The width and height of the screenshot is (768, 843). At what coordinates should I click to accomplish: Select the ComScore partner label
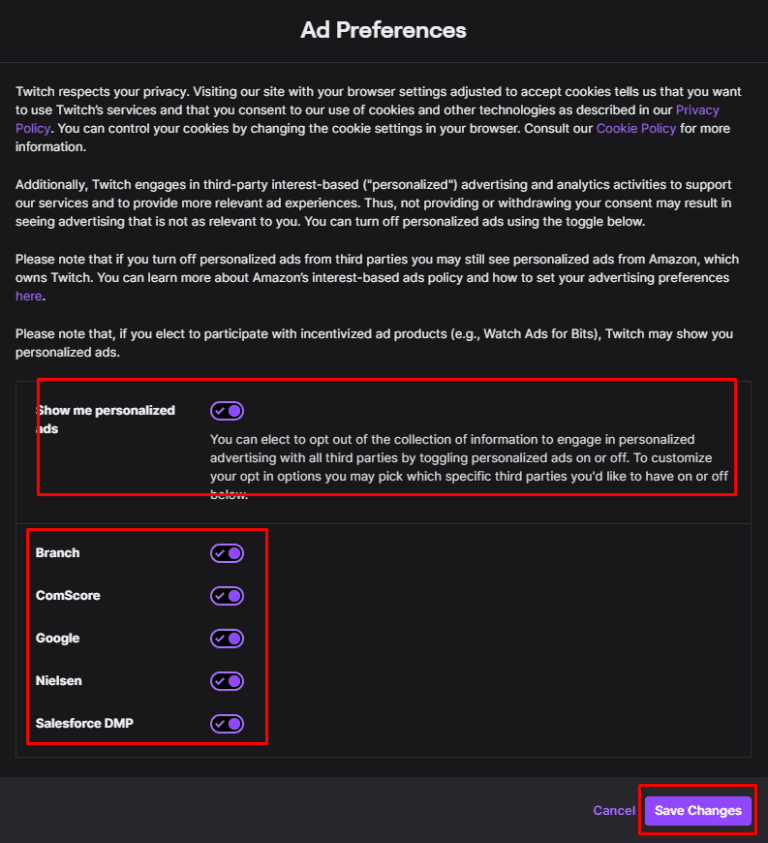coord(67,595)
